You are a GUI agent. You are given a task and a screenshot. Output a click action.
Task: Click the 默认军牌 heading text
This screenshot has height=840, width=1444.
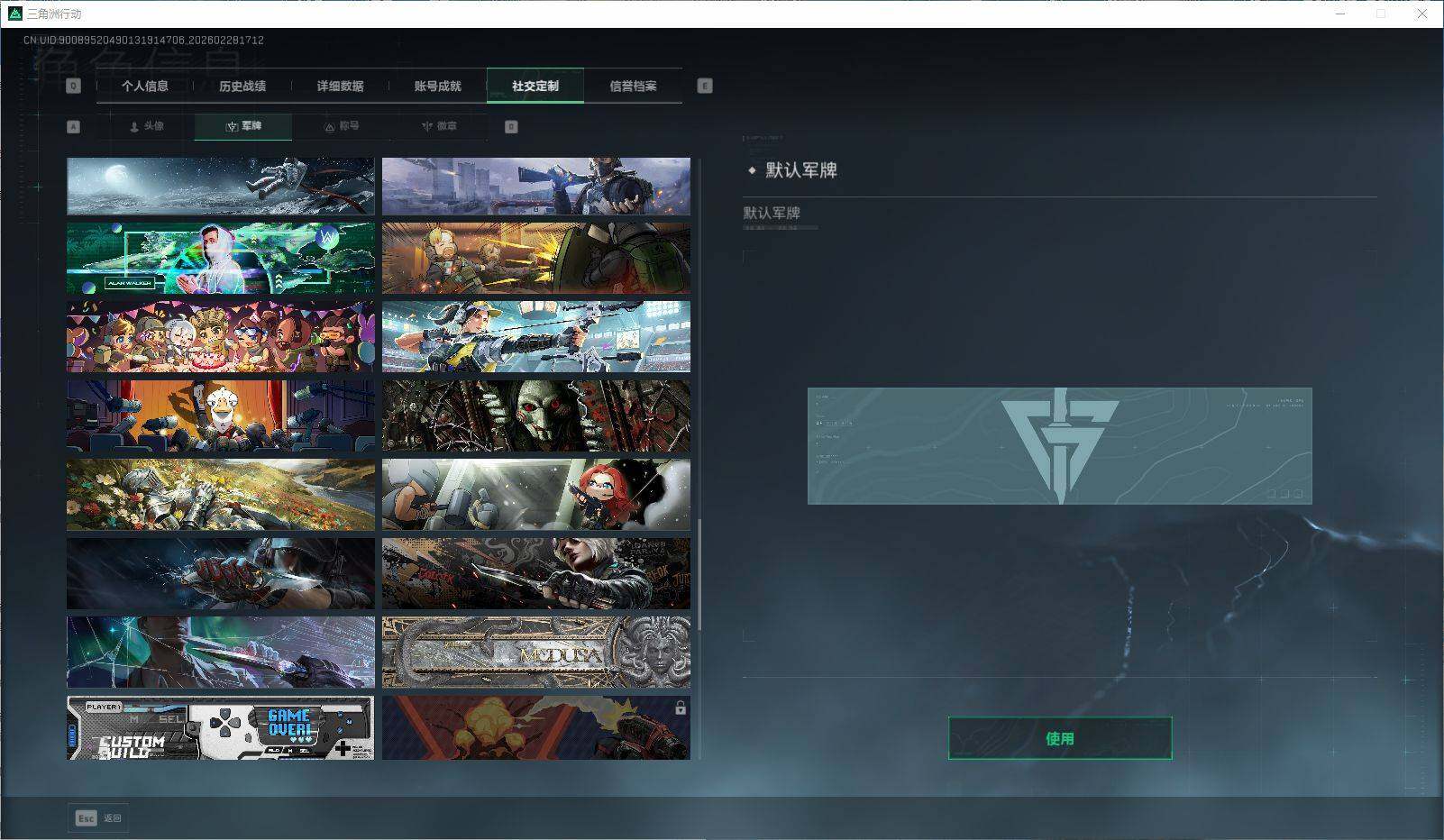pos(801,170)
